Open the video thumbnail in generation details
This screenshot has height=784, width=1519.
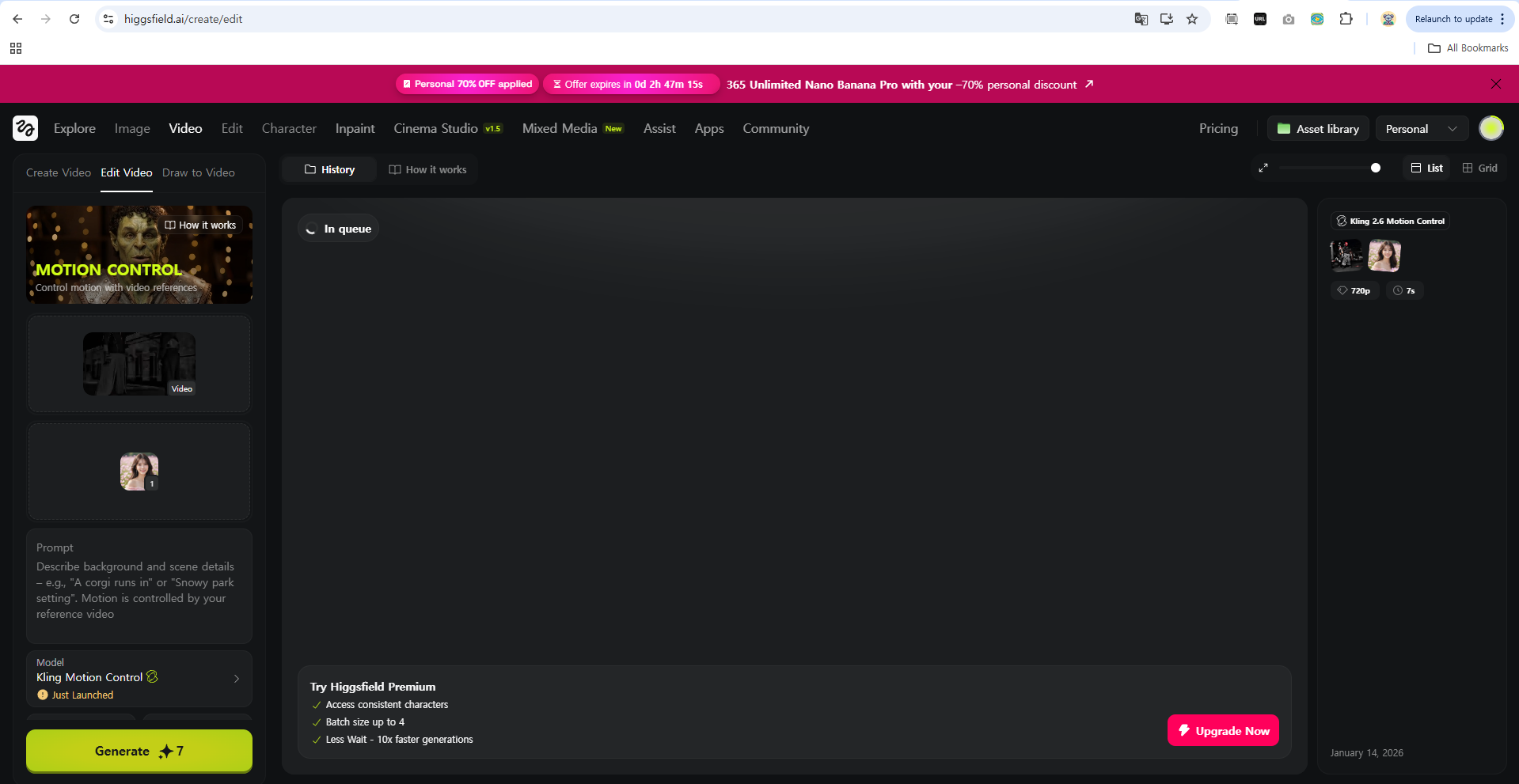pyautogui.click(x=1346, y=256)
